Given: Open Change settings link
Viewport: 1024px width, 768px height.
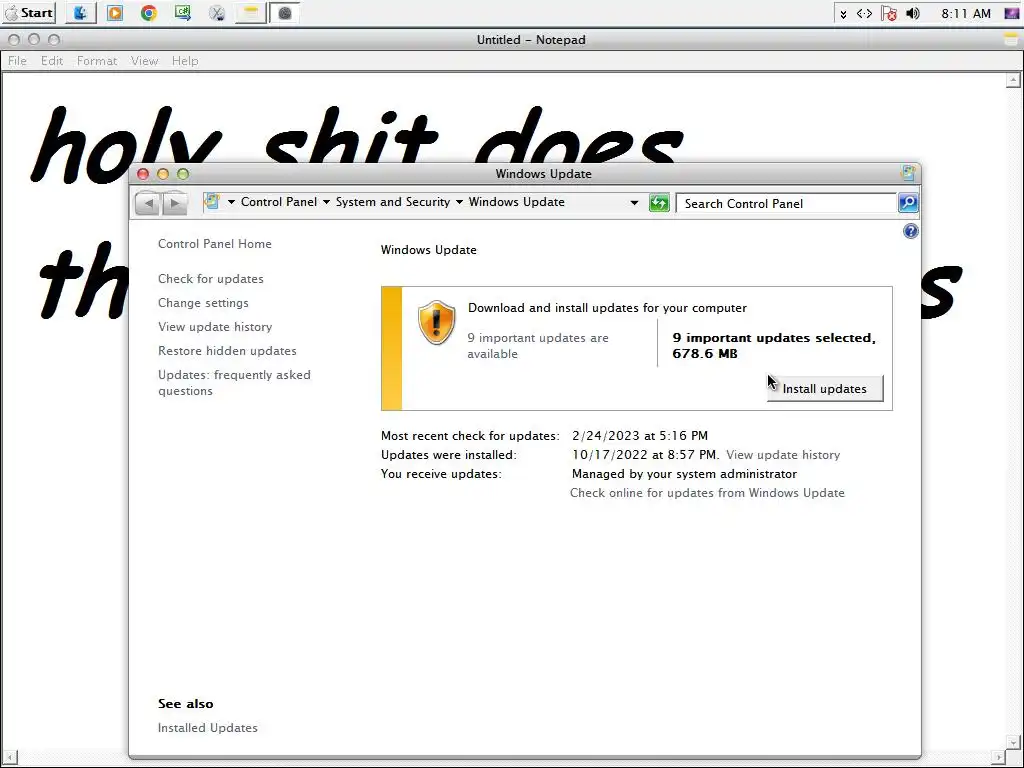Looking at the screenshot, I should pyautogui.click(x=203, y=303).
